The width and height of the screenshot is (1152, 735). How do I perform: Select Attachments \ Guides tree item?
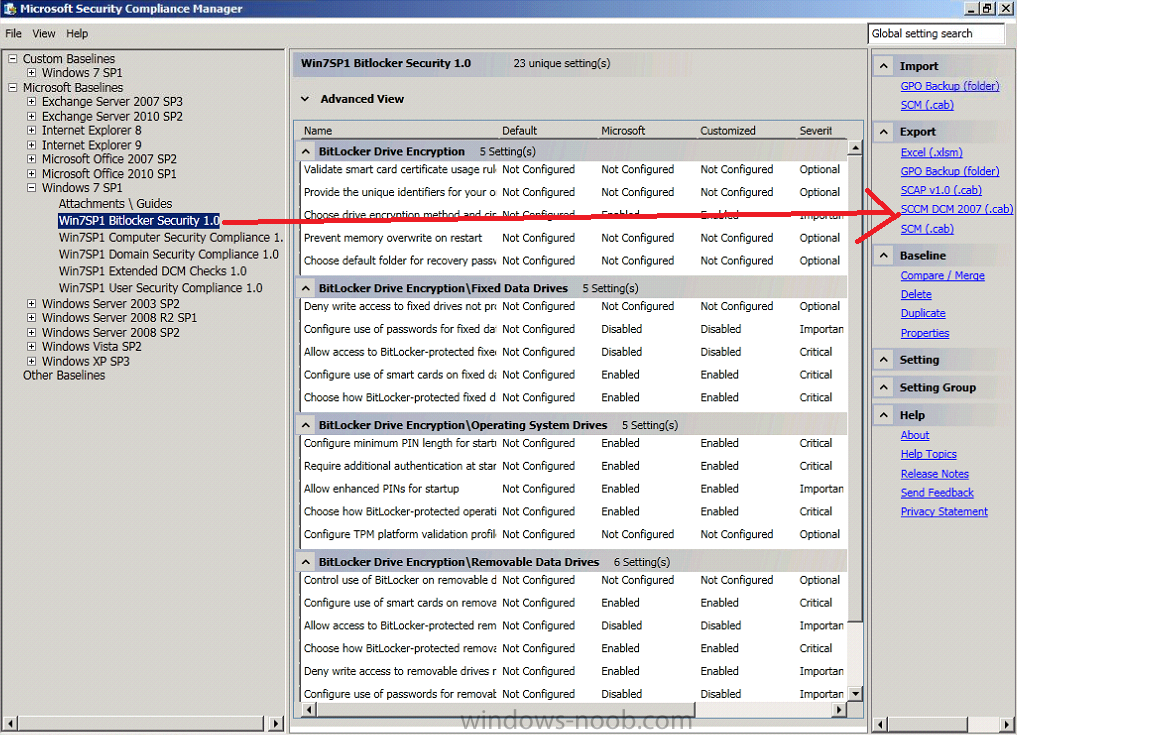click(x=115, y=204)
